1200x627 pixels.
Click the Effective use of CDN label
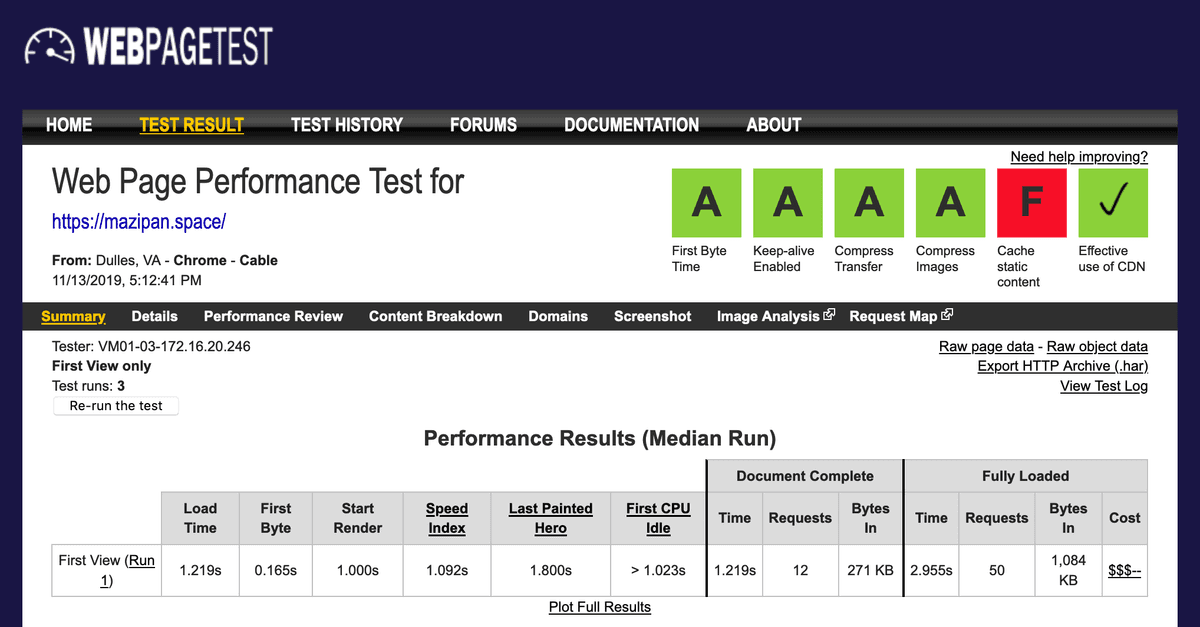tap(1112, 259)
